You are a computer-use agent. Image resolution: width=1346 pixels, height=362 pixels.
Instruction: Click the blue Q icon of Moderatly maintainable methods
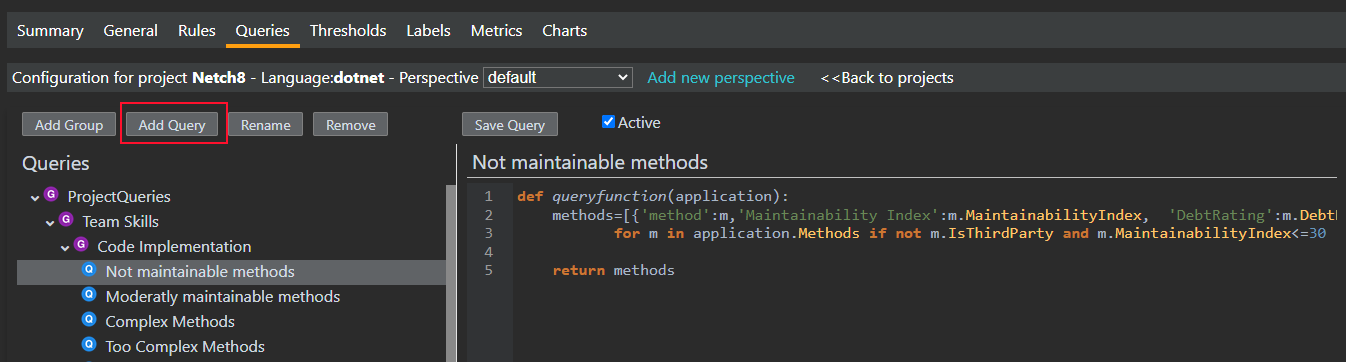tap(88, 295)
